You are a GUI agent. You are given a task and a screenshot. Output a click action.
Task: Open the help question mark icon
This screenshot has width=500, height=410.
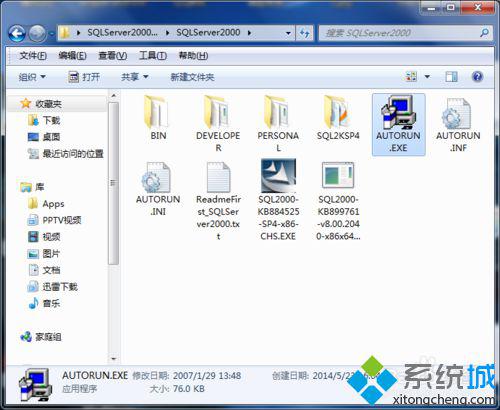tap(477, 77)
